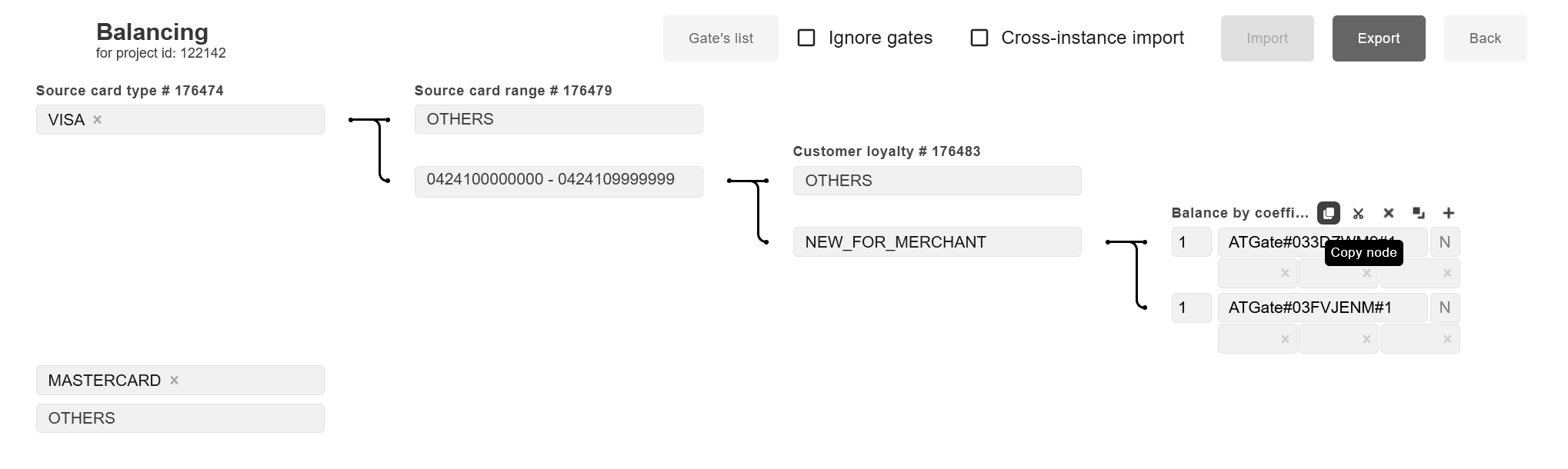The image size is (1568, 469).
Task: Tick the Cross-instance import checkbox
Action: coord(979,38)
